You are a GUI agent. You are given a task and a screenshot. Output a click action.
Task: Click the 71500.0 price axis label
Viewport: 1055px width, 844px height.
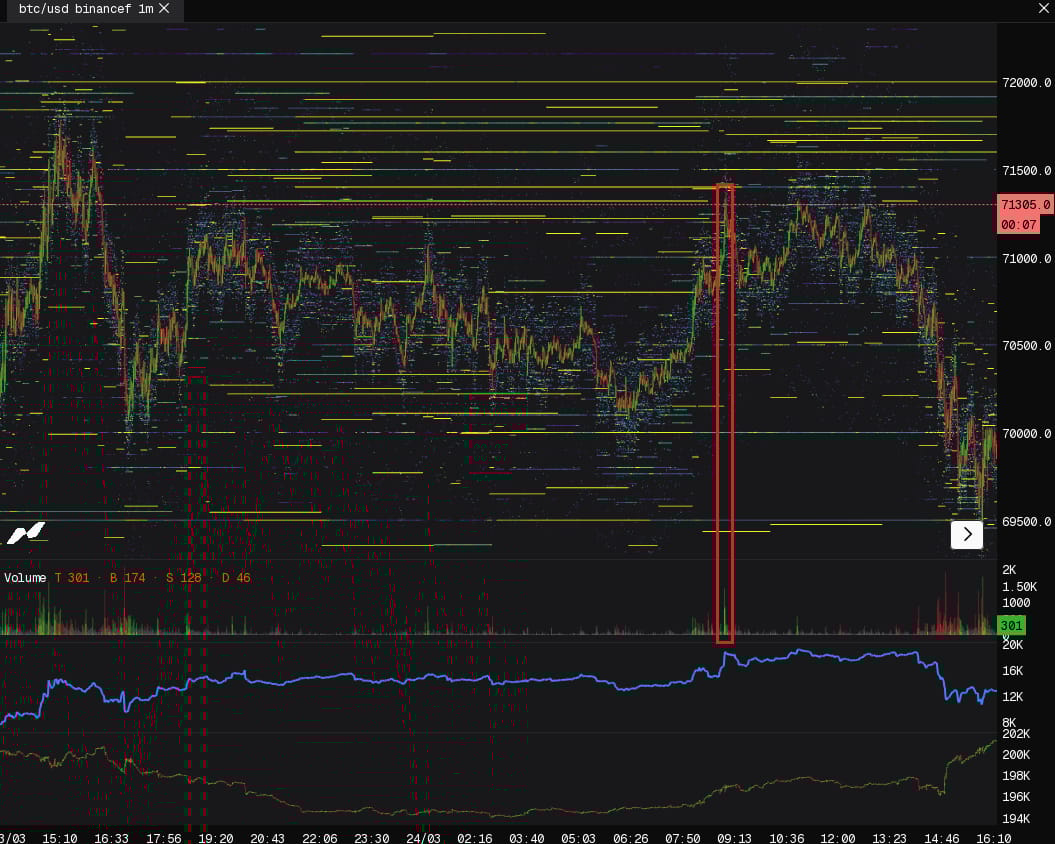click(1026, 171)
